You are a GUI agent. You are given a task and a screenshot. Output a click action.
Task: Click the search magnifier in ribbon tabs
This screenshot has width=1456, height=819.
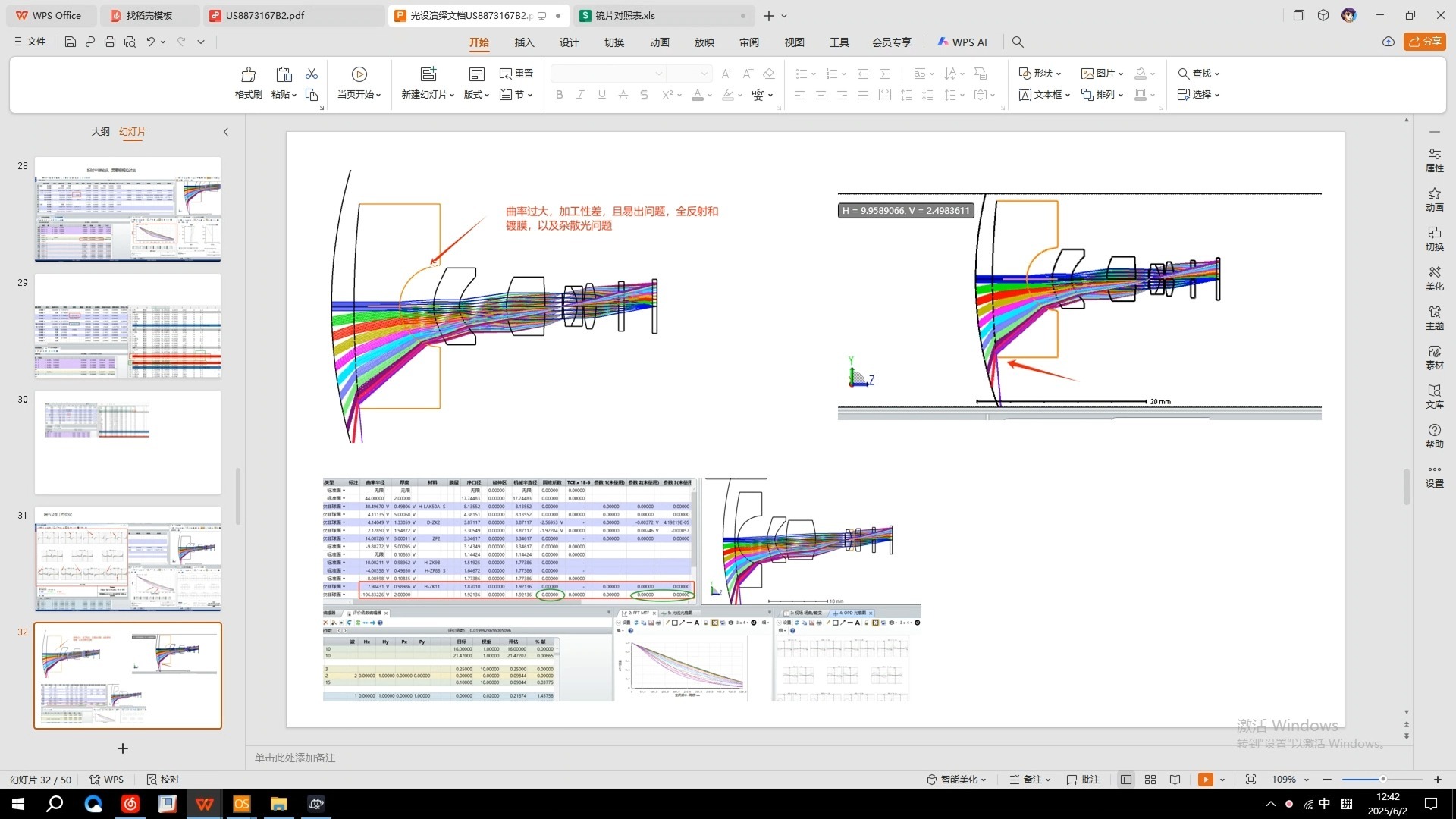point(1018,42)
